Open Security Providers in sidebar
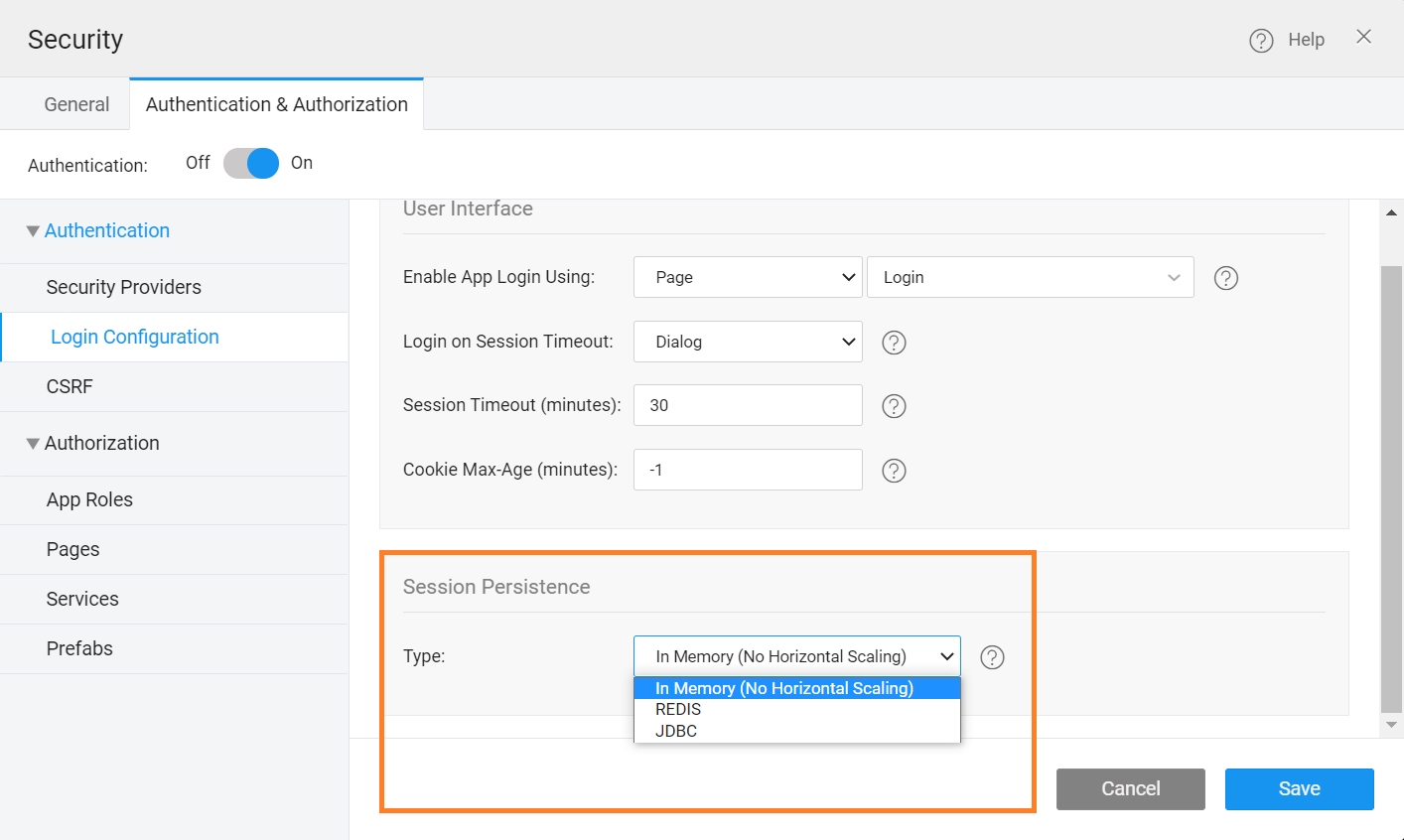 124,287
